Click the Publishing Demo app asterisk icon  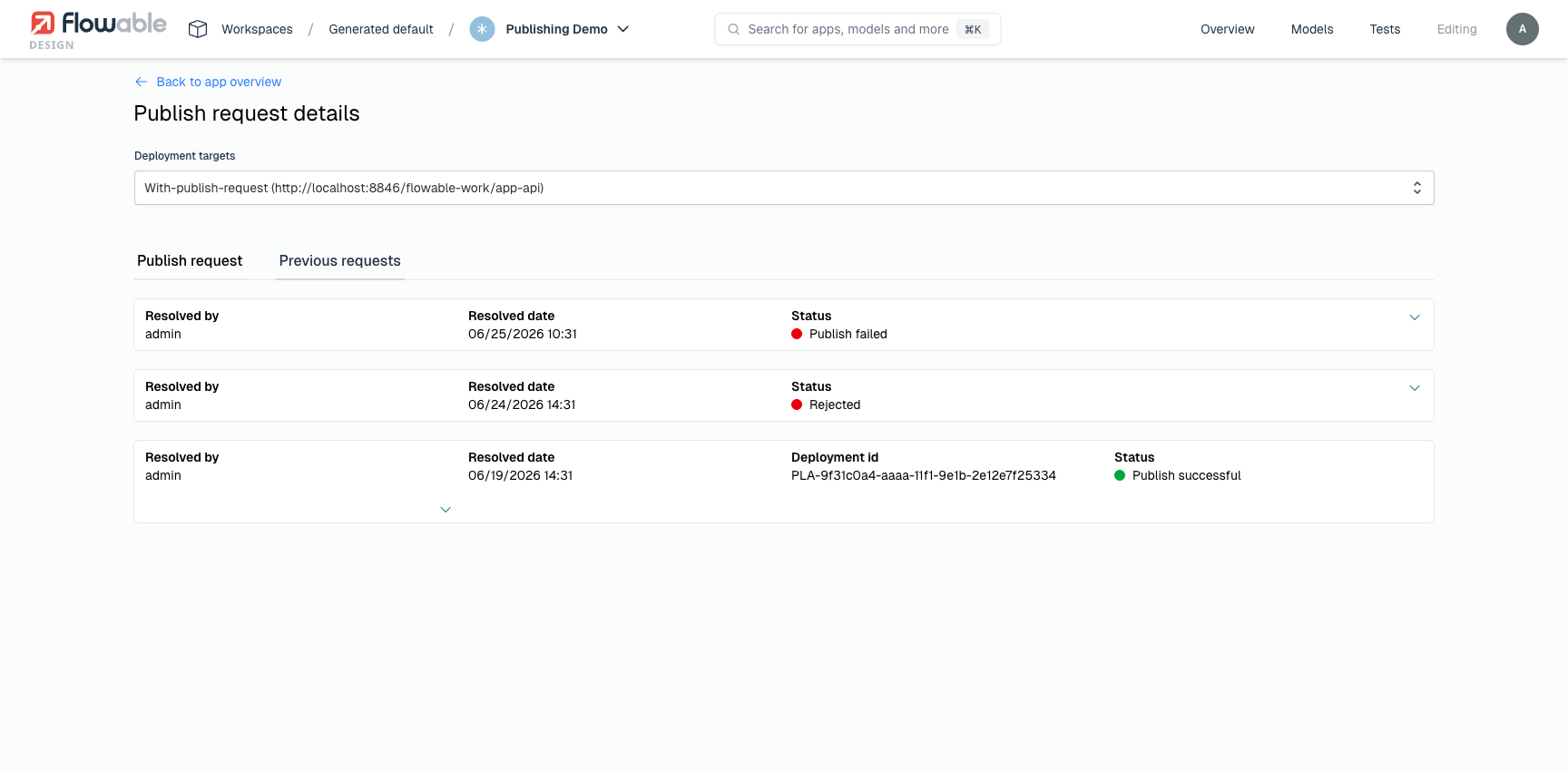tap(482, 29)
